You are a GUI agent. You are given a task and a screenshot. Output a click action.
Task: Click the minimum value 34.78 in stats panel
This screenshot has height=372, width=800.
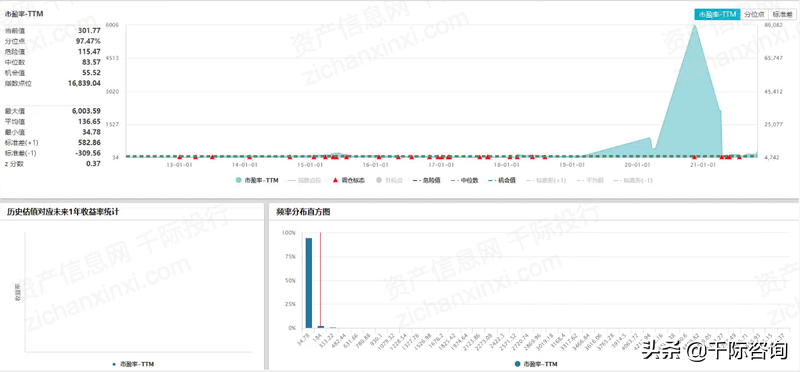click(91, 132)
